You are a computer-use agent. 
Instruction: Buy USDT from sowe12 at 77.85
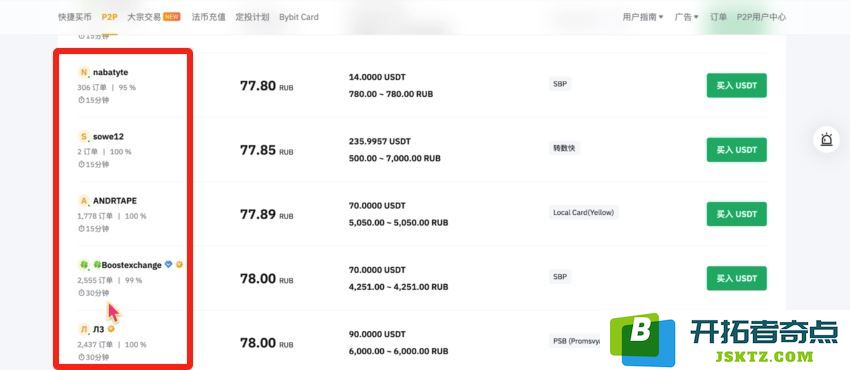pos(736,150)
